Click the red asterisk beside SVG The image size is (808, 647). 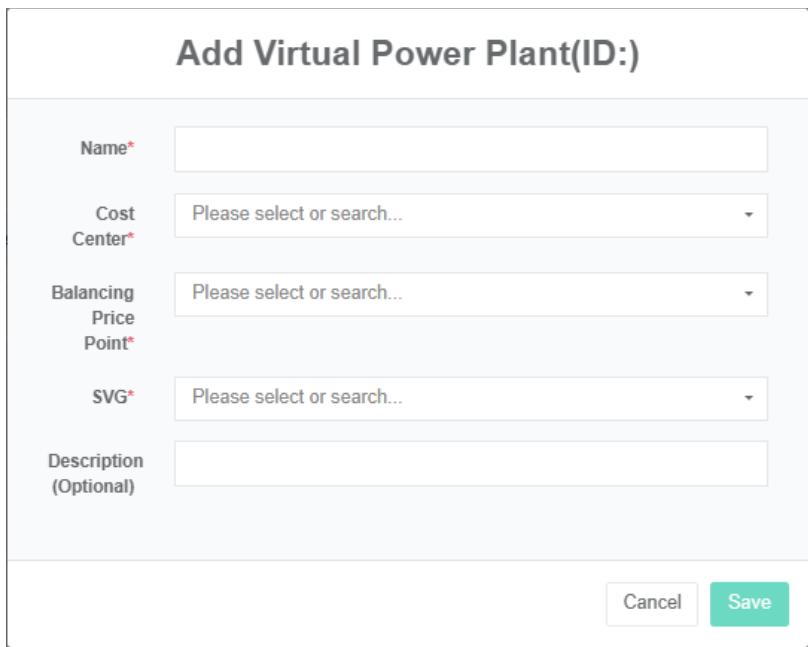point(131,397)
